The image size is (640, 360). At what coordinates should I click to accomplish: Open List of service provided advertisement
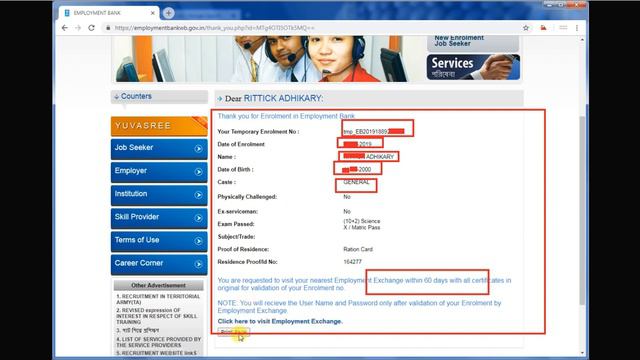point(159,342)
